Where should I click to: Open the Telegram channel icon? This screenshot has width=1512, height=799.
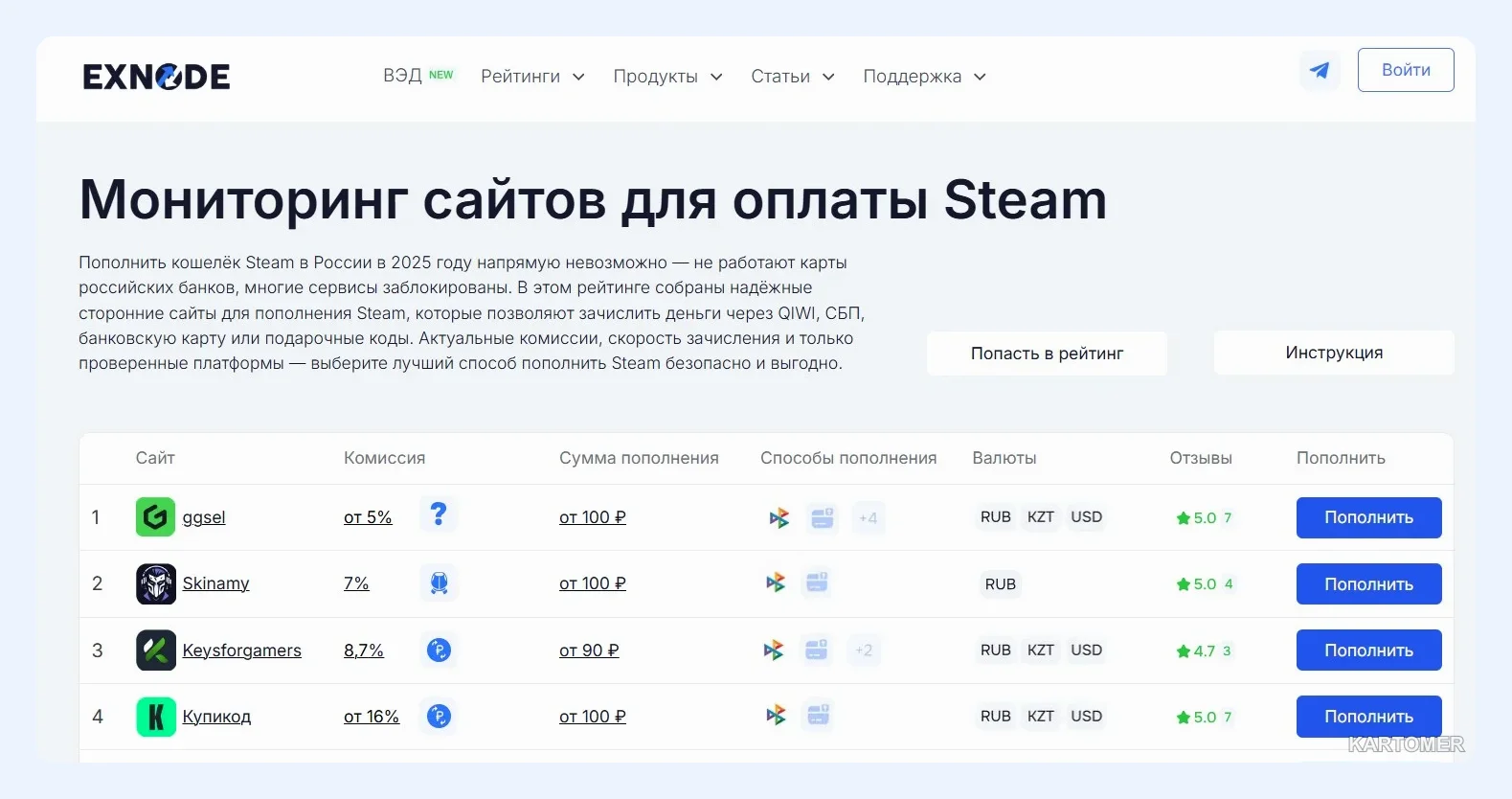coord(1320,70)
